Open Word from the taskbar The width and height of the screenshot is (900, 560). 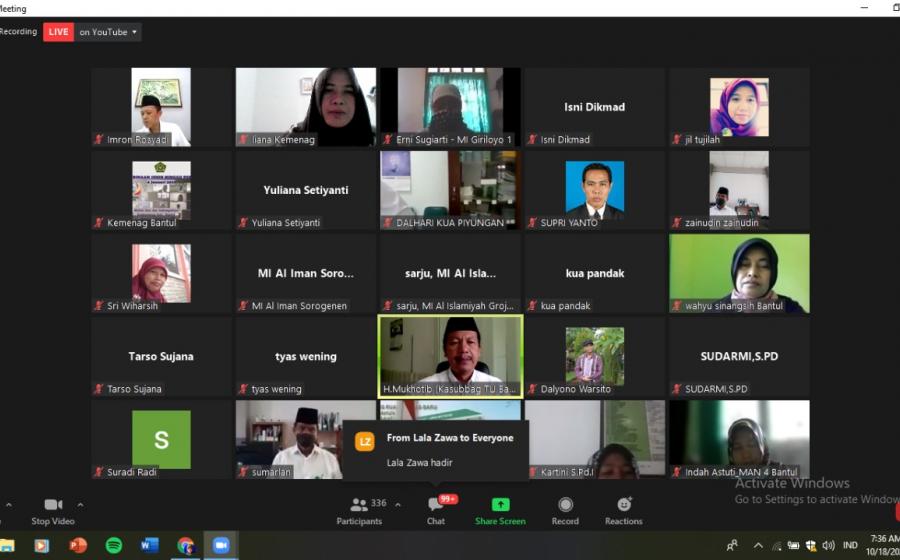[x=150, y=545]
